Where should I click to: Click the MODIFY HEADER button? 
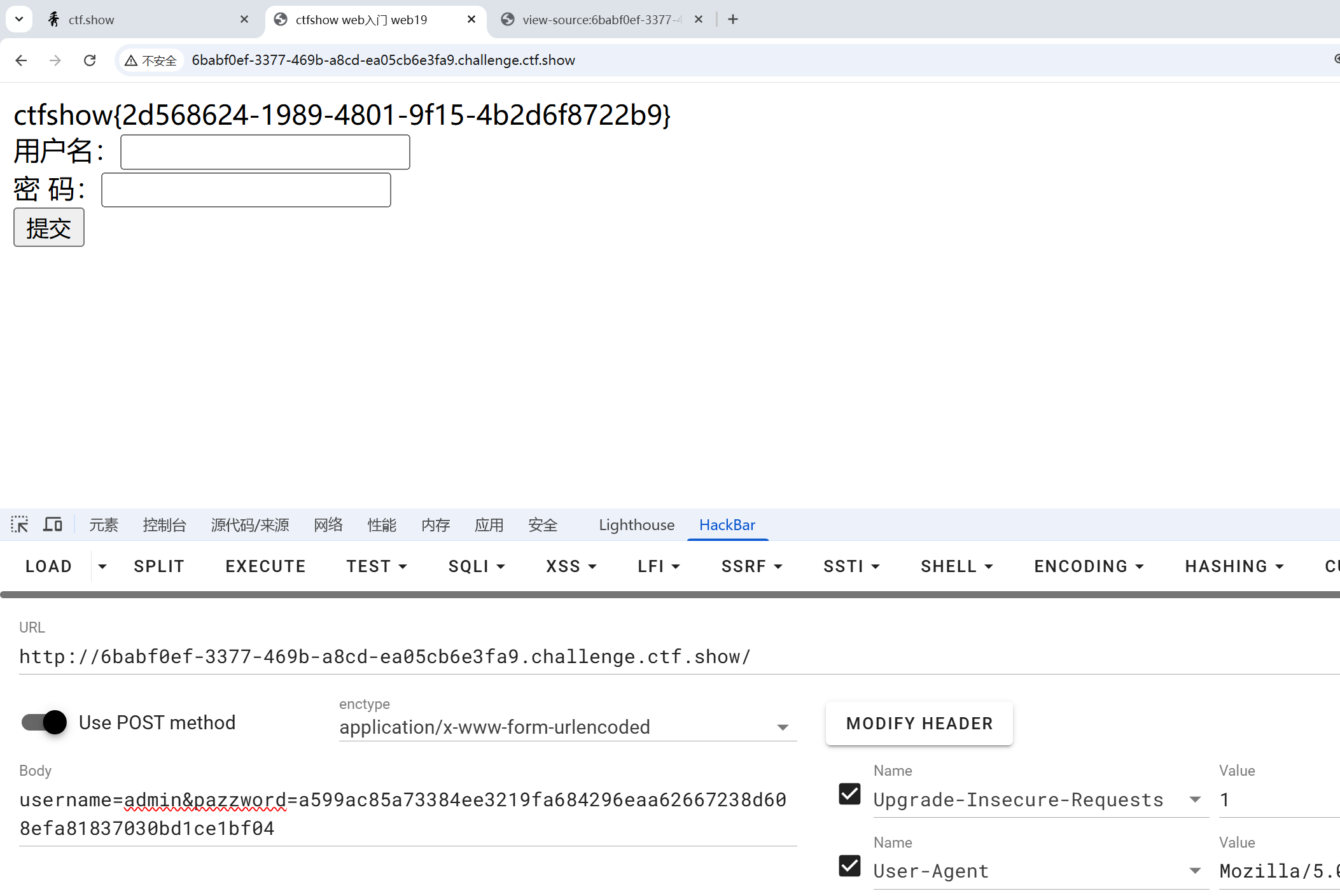(x=919, y=724)
